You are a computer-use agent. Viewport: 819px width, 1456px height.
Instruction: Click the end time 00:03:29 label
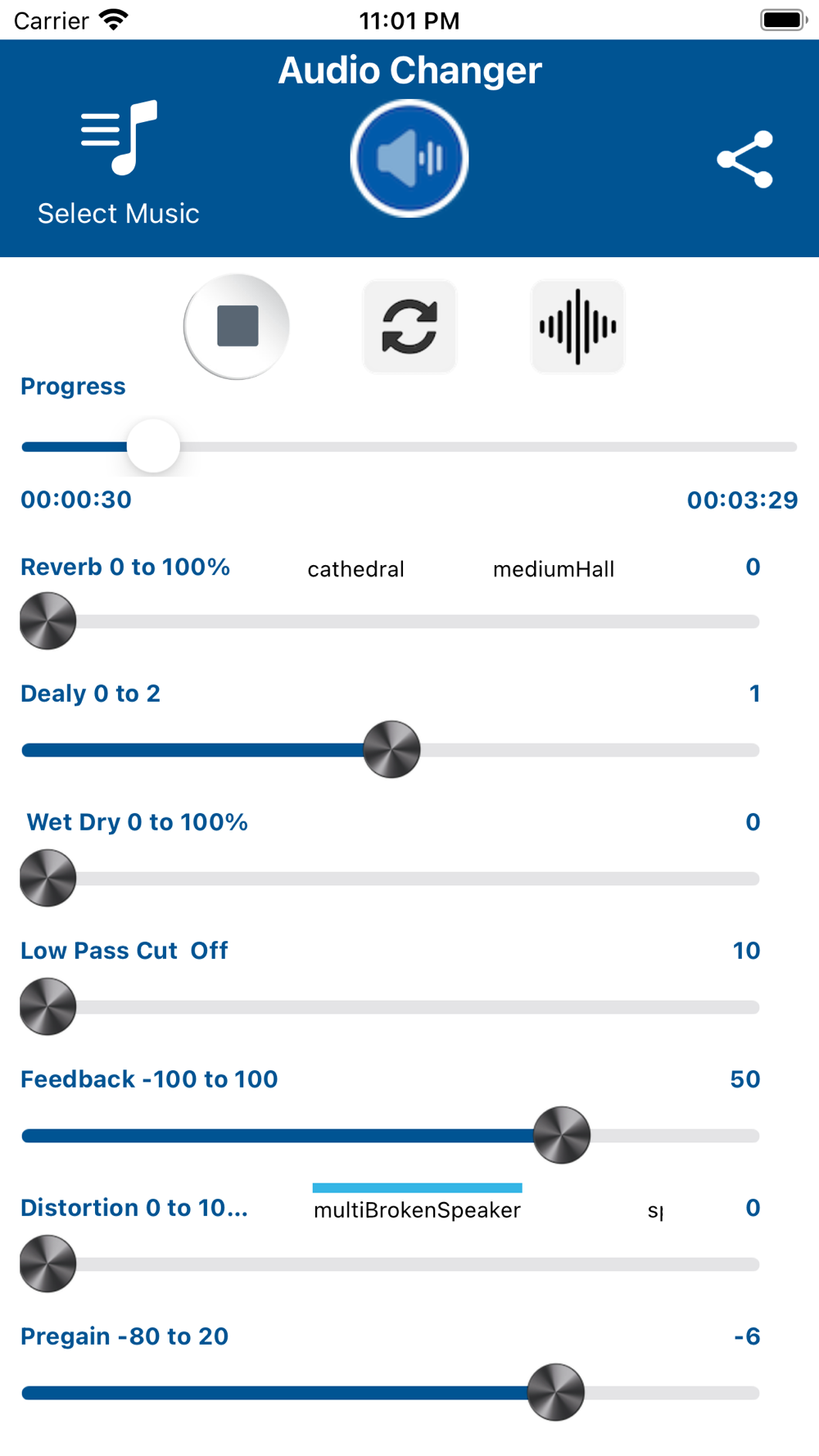pos(742,500)
